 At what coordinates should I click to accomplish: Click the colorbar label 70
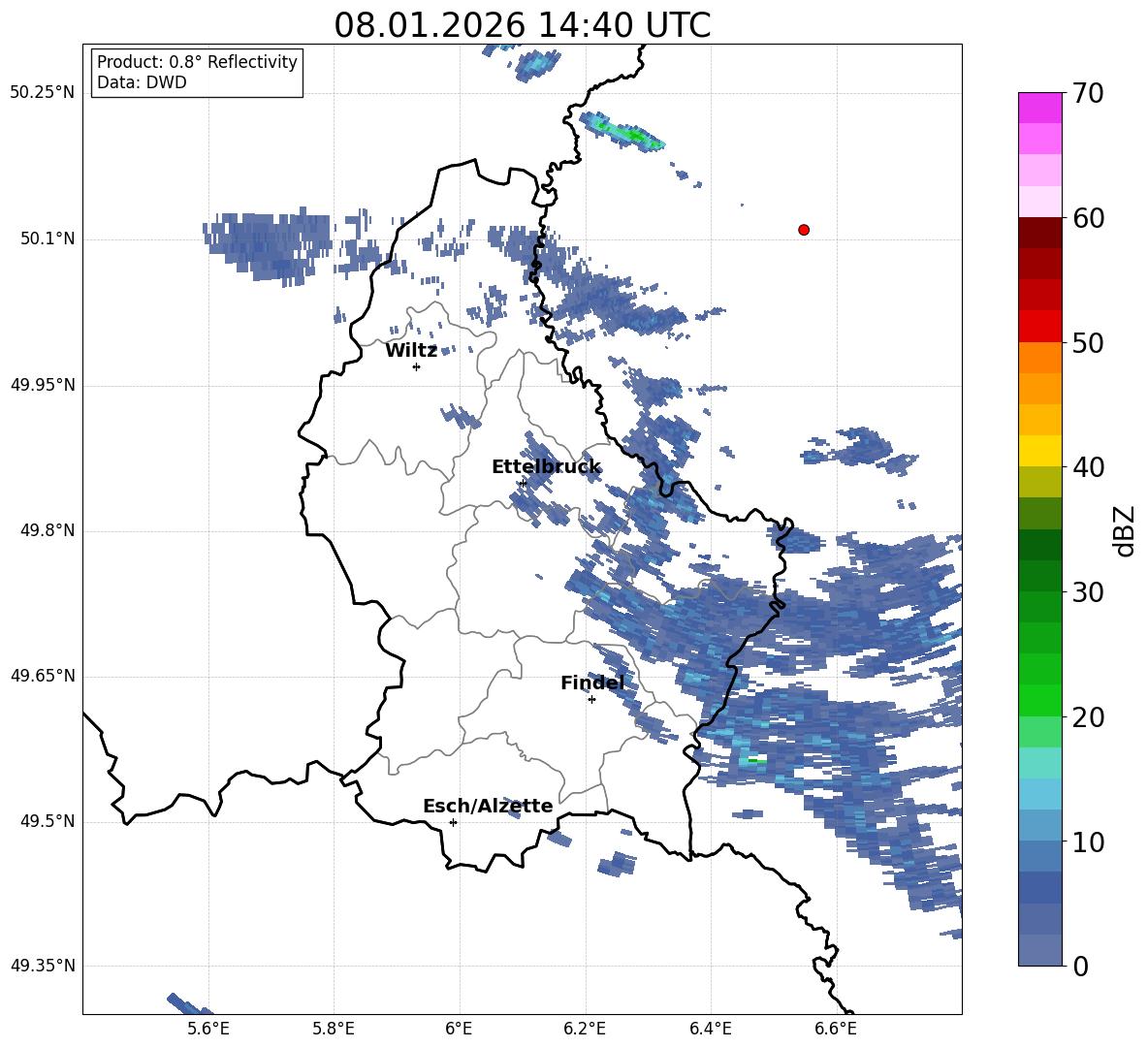pyautogui.click(x=1088, y=94)
